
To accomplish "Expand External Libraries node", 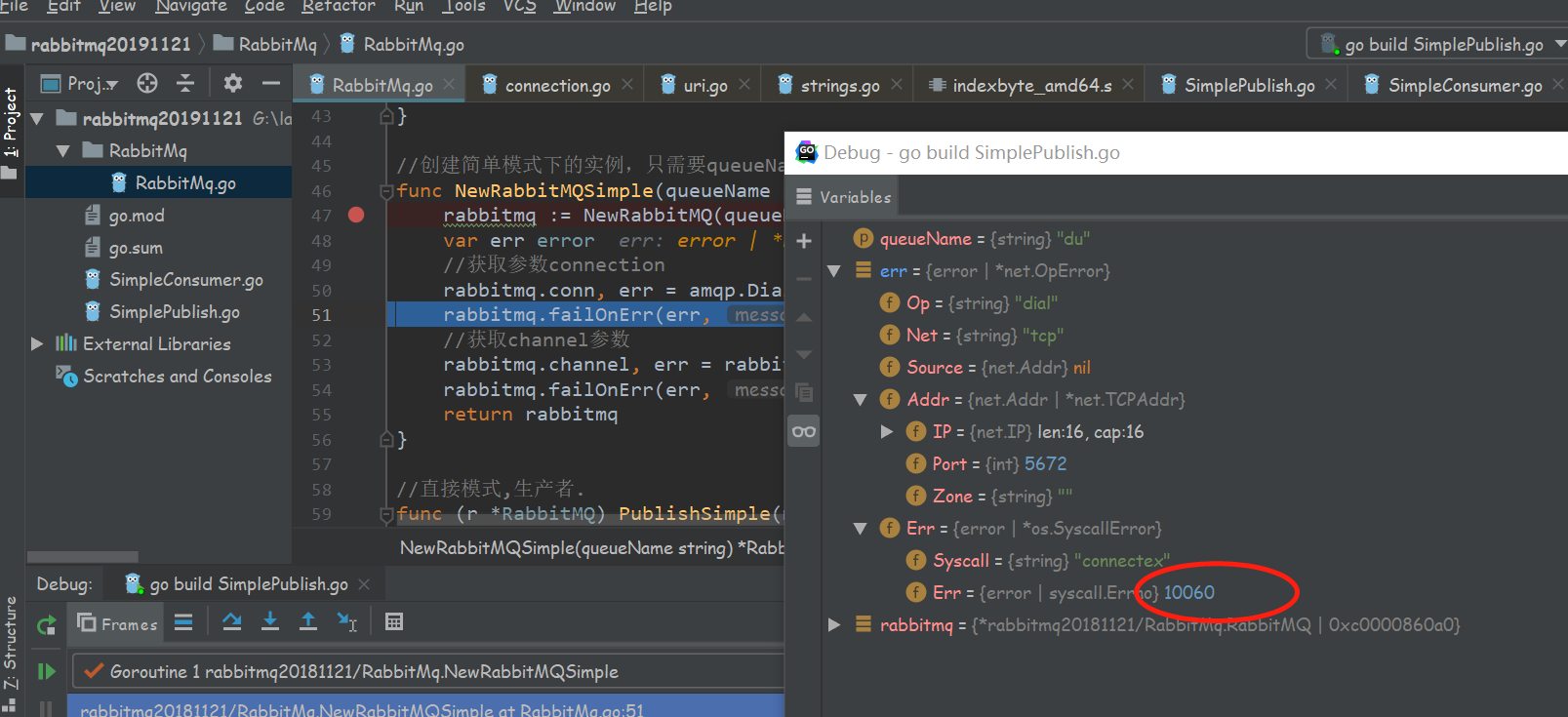I will pyautogui.click(x=37, y=343).
